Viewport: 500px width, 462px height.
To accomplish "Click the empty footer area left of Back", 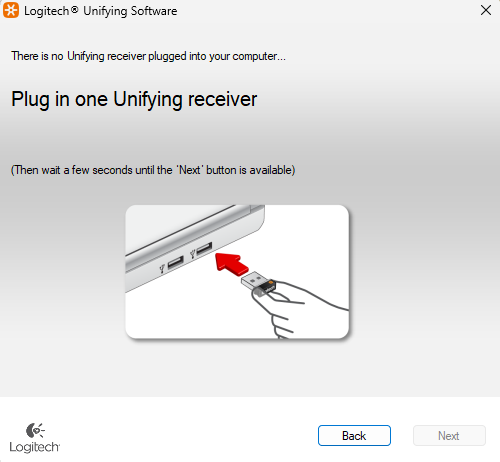I will pos(187,433).
